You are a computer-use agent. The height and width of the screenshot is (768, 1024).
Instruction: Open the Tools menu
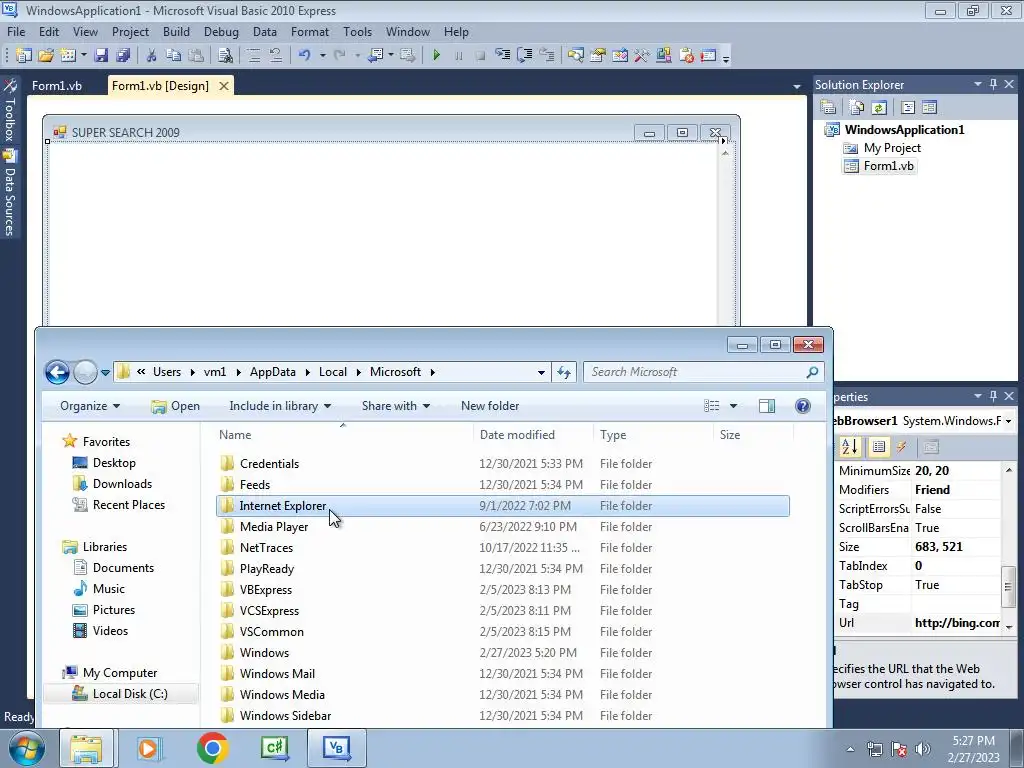tap(357, 31)
